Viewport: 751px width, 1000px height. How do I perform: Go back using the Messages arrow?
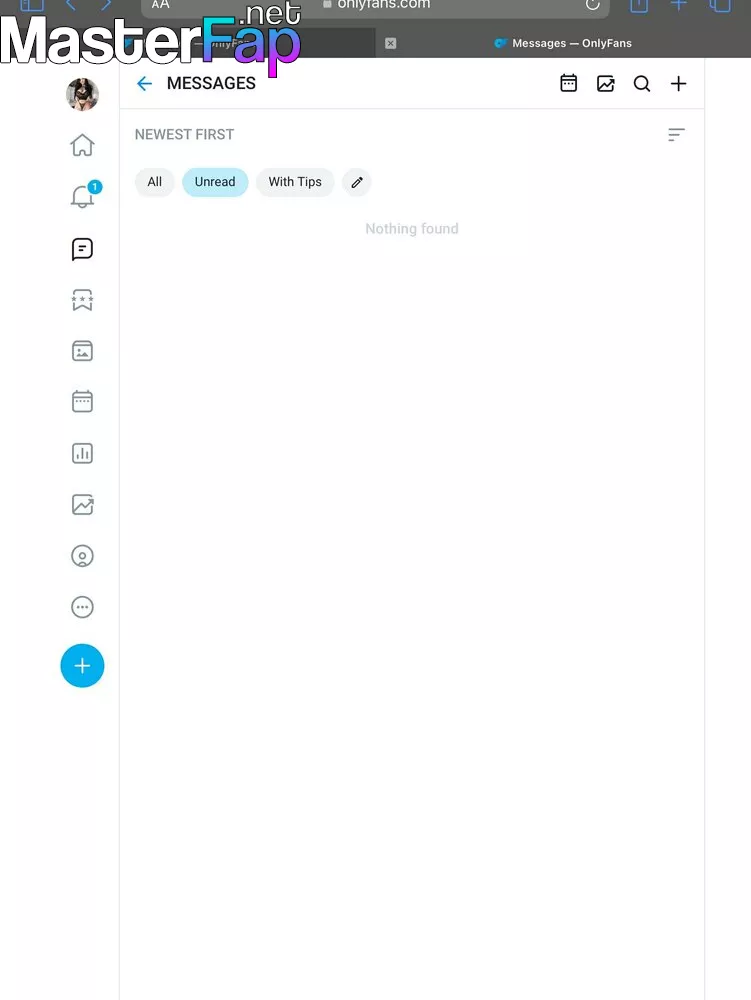145,84
